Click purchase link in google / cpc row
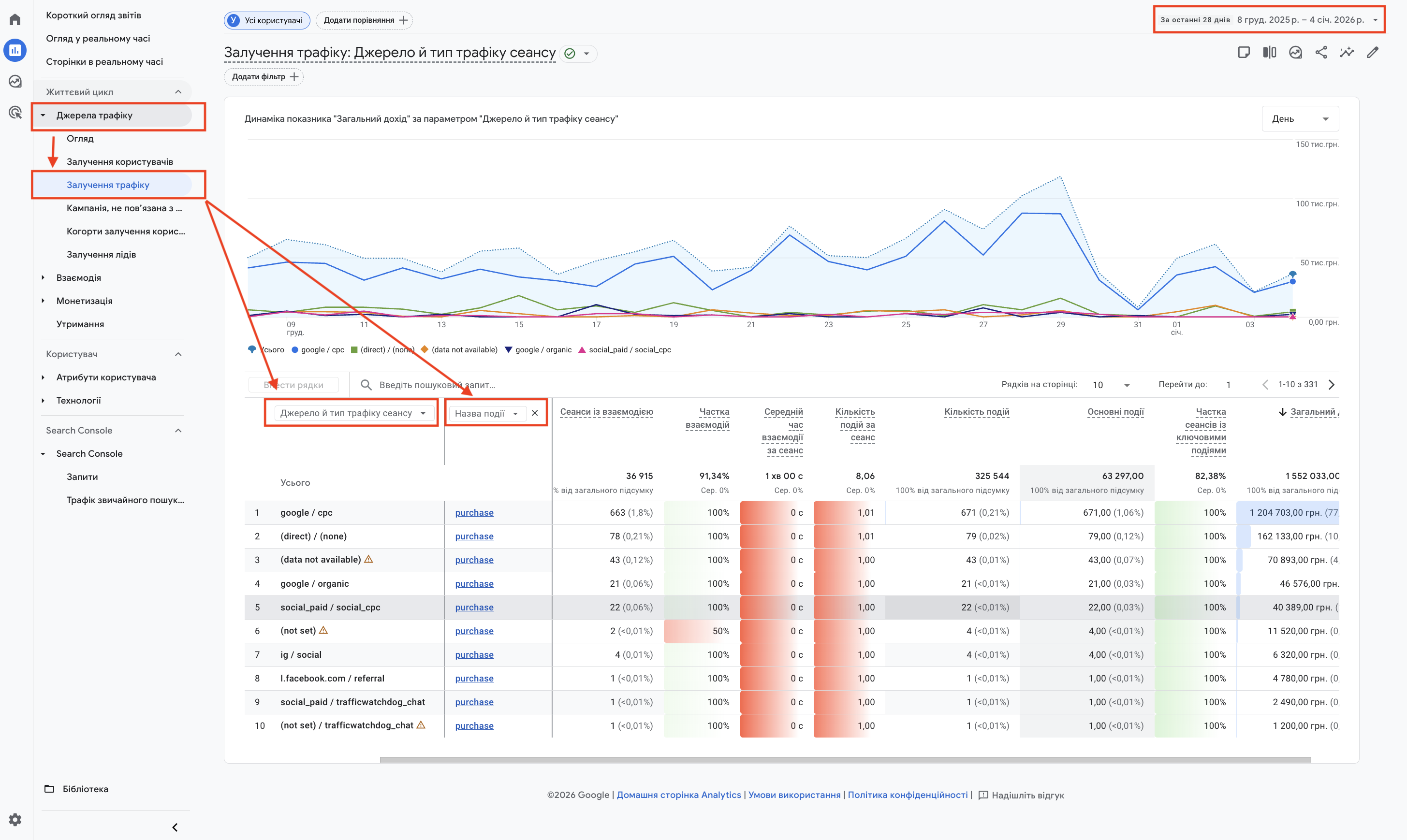The width and height of the screenshot is (1407, 840). click(474, 513)
